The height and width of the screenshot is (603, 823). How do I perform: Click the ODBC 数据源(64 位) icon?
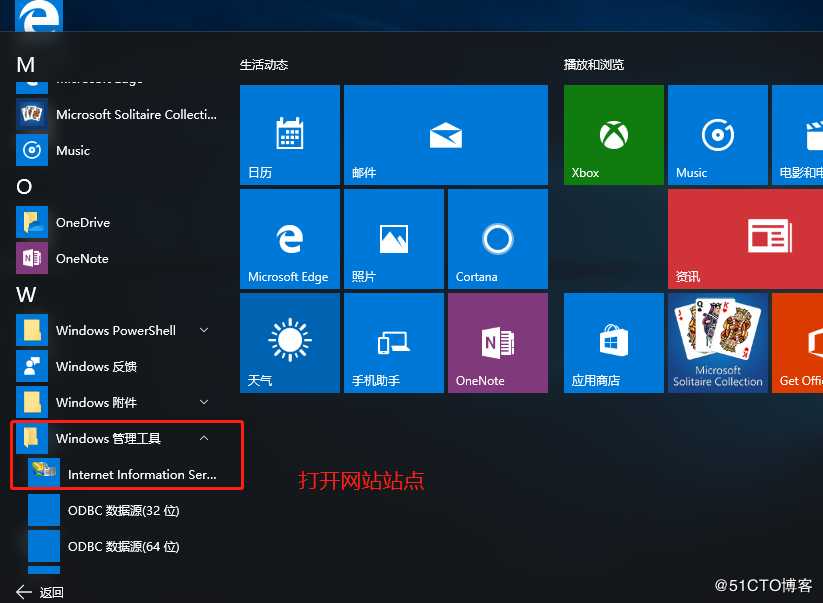click(44, 546)
